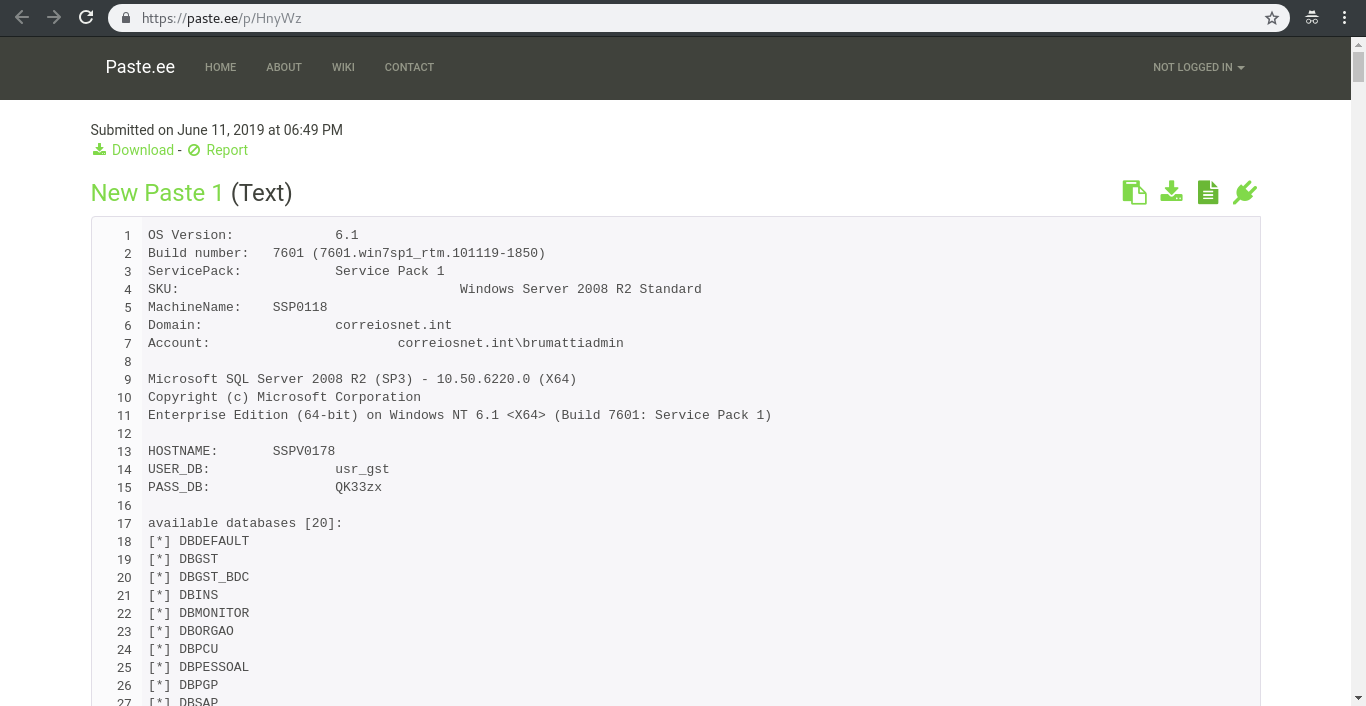Open the incognito indicator icon
1366x706 pixels.
[x=1312, y=18]
